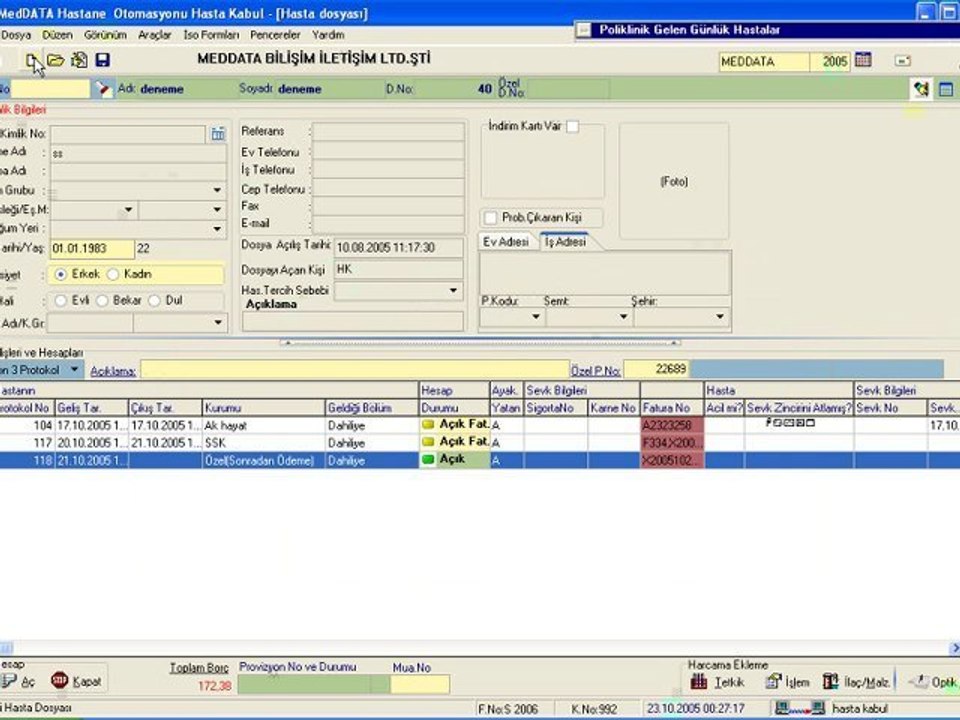Click the network computers icon in status bar
960x720 pixels.
pyautogui.click(x=800, y=708)
